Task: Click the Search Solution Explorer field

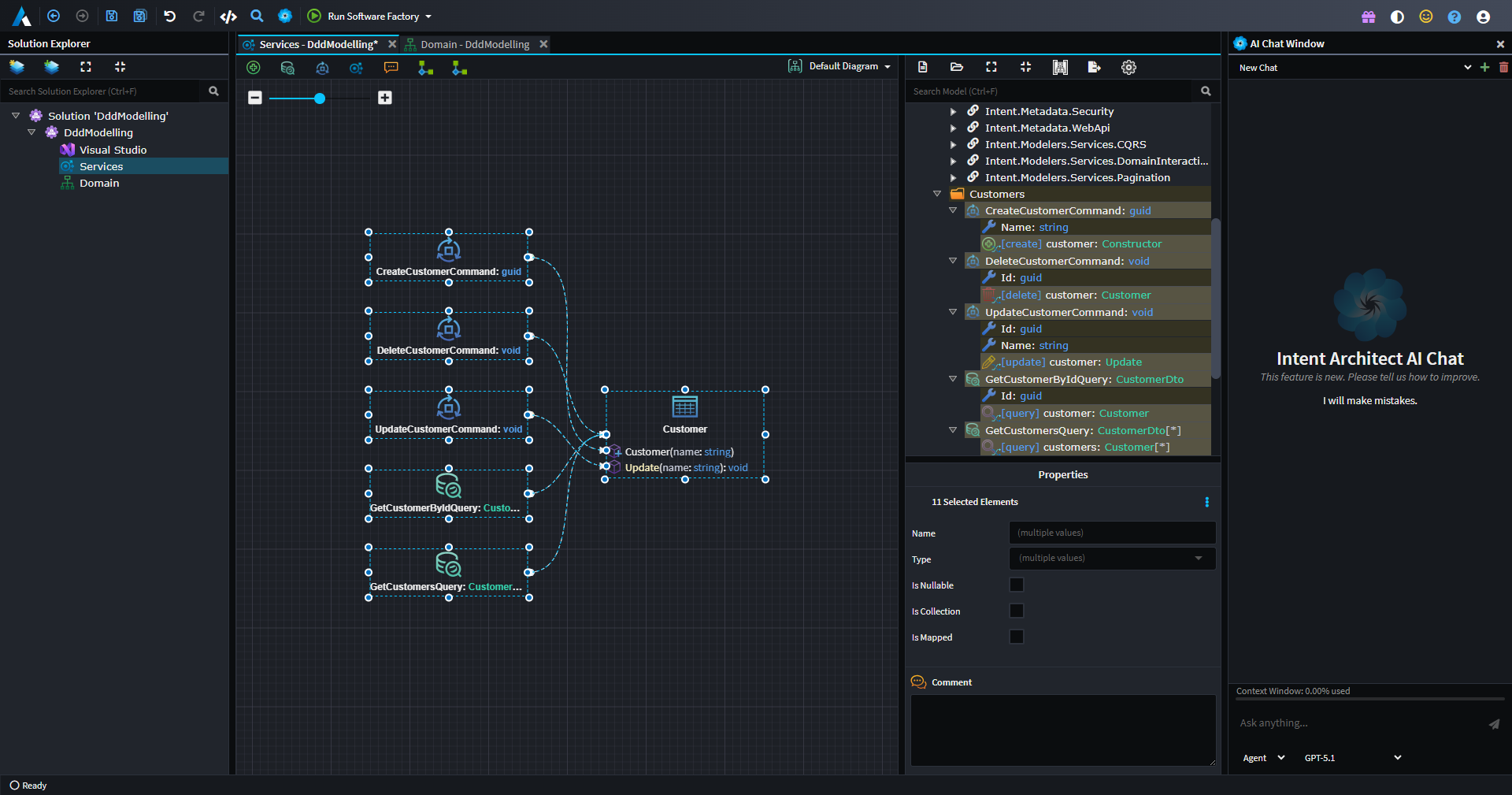Action: coord(102,91)
